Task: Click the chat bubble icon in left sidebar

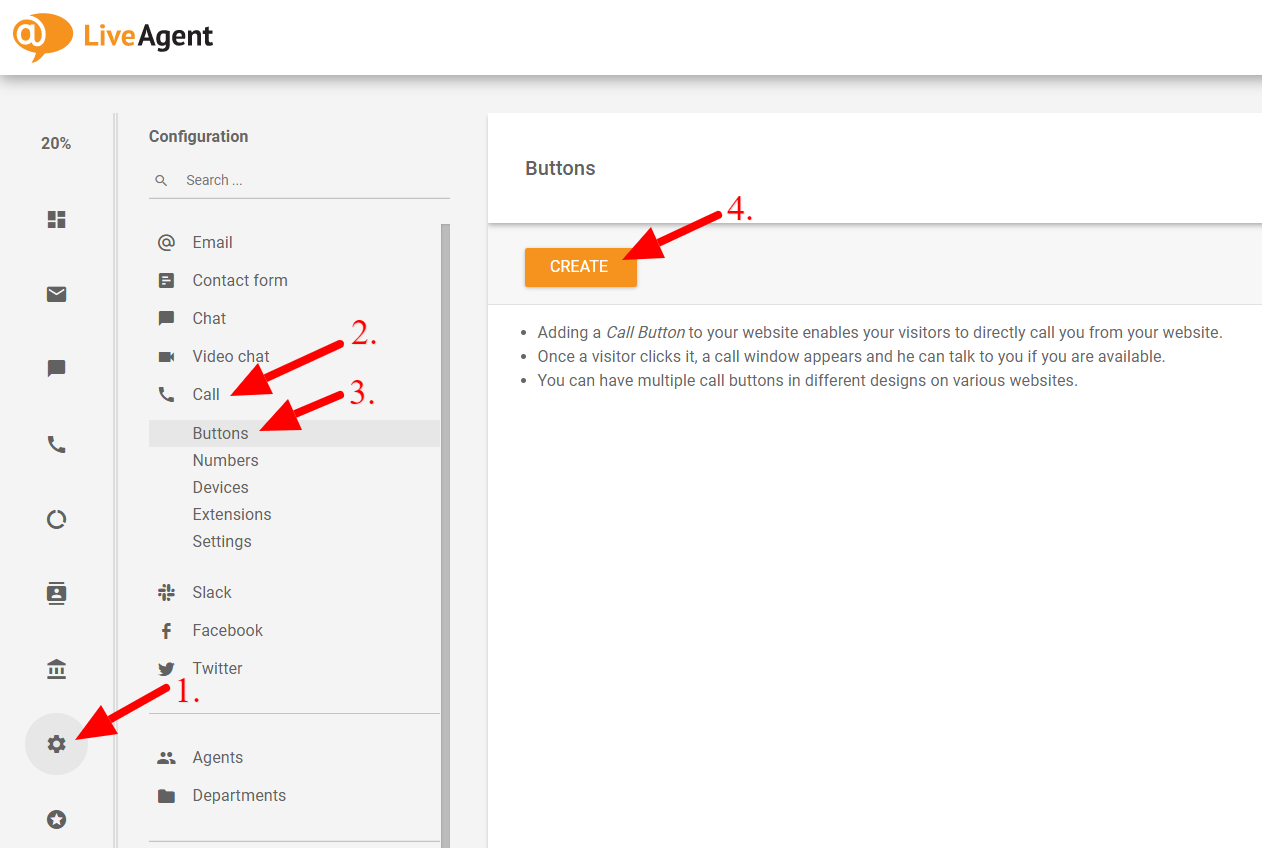Action: (x=56, y=369)
